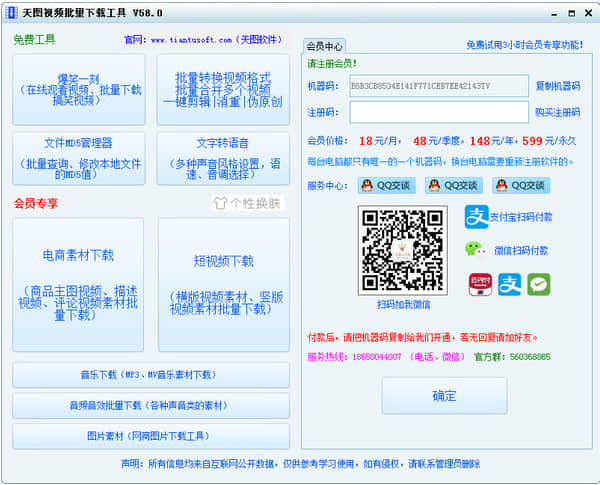Click the large Alipay icon beside 支付宝扫码付款

tap(476, 217)
